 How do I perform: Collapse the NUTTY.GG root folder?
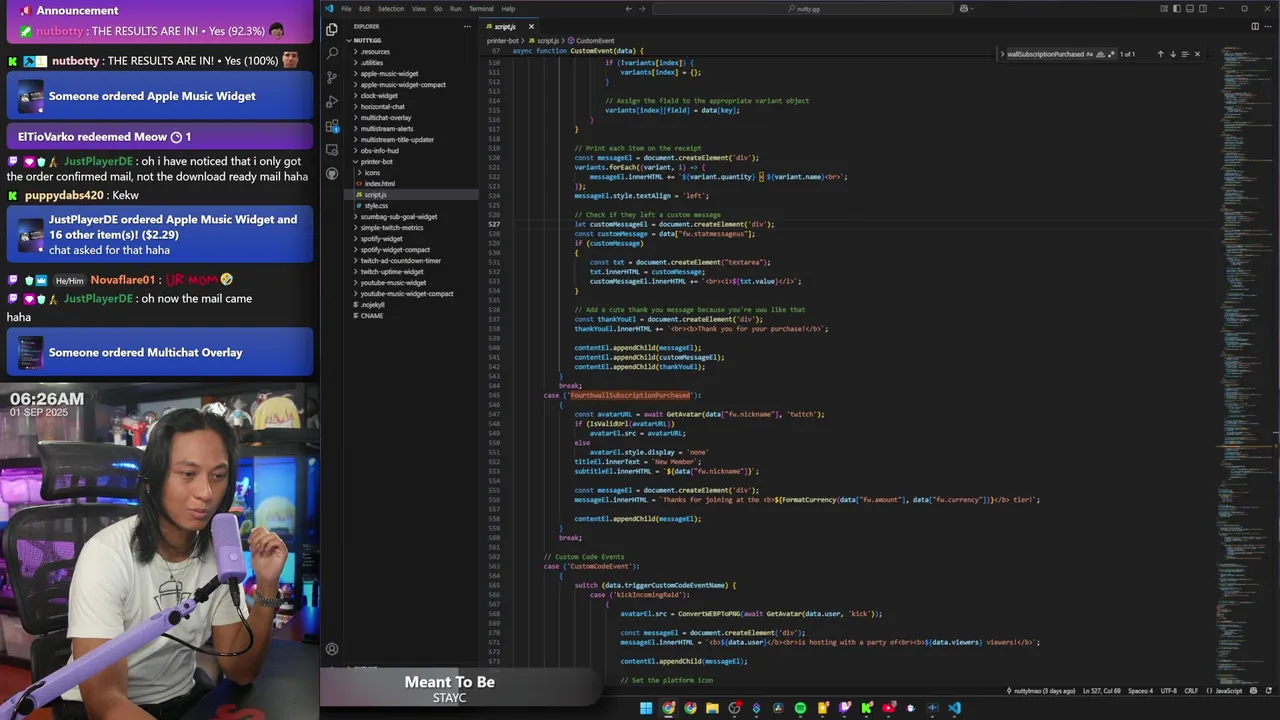click(367, 41)
